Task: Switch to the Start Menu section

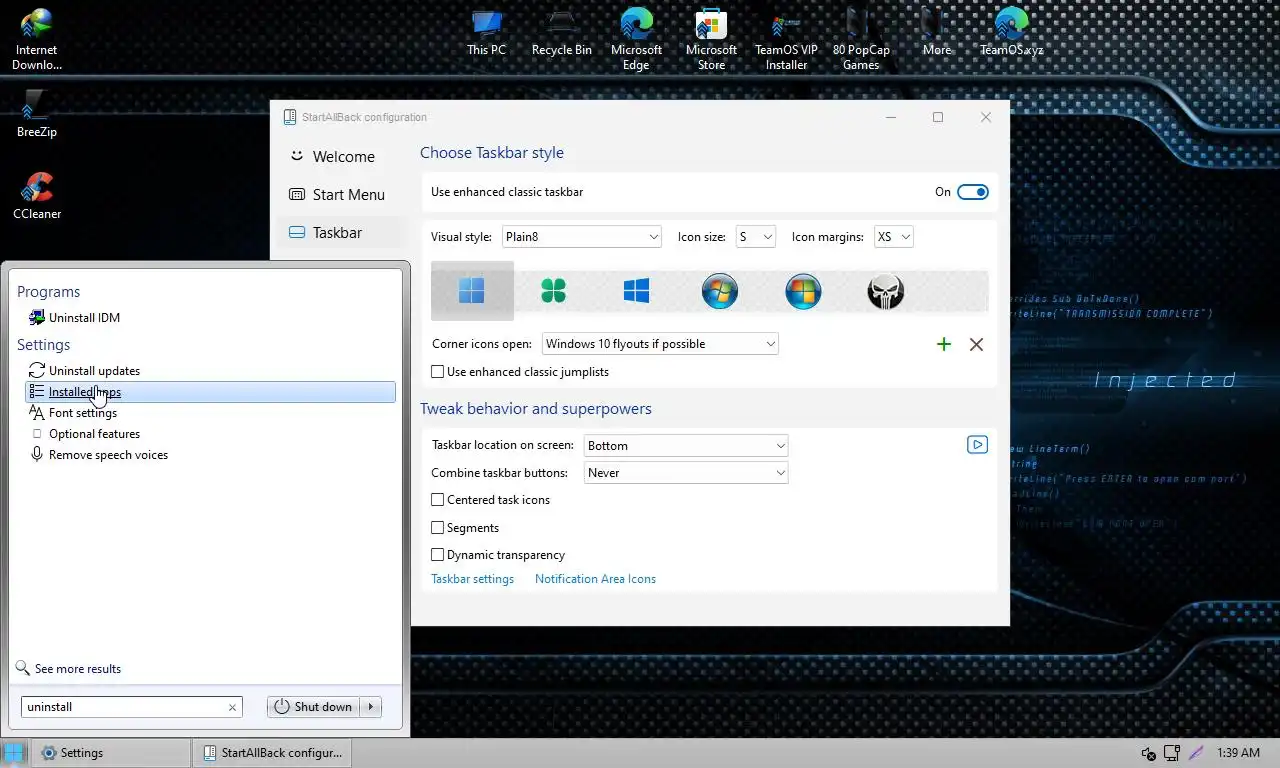Action: [342, 195]
